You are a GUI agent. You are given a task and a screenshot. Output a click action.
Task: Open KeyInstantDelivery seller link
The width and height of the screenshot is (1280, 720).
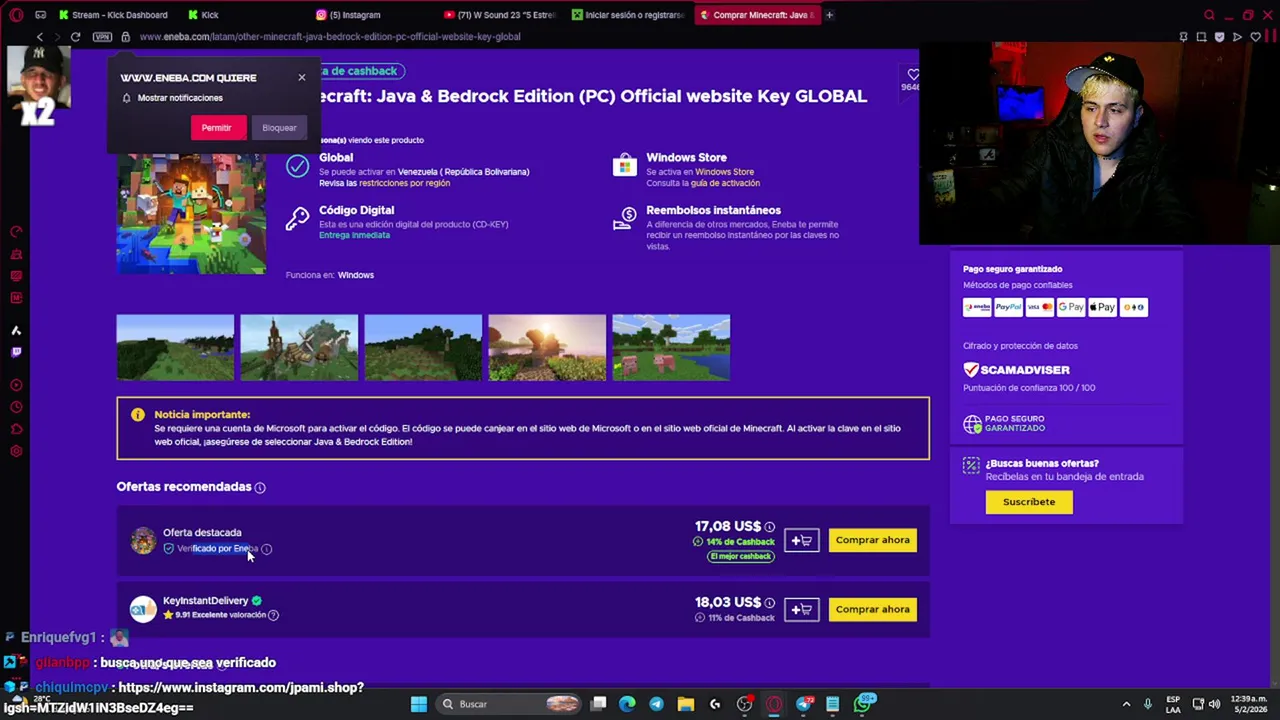tap(205, 600)
